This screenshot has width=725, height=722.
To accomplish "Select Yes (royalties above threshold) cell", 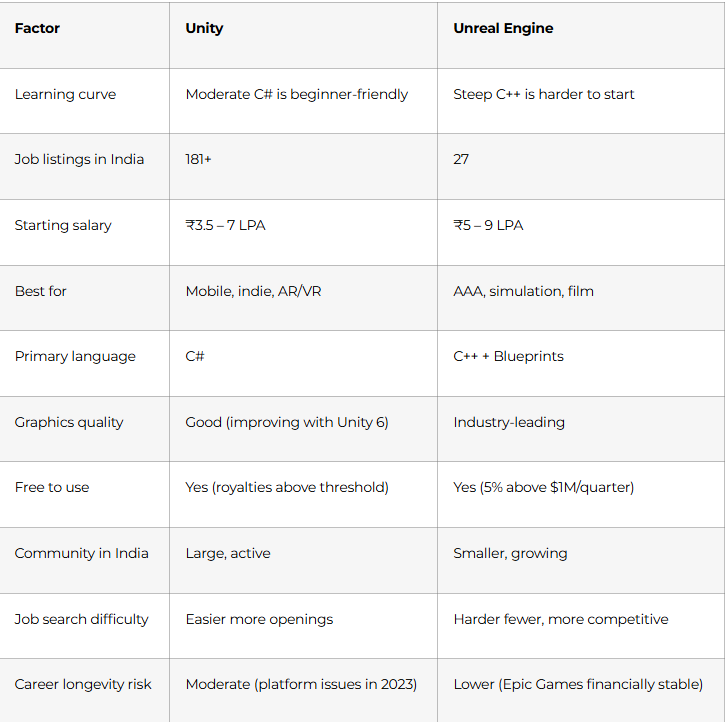I will pyautogui.click(x=287, y=488).
